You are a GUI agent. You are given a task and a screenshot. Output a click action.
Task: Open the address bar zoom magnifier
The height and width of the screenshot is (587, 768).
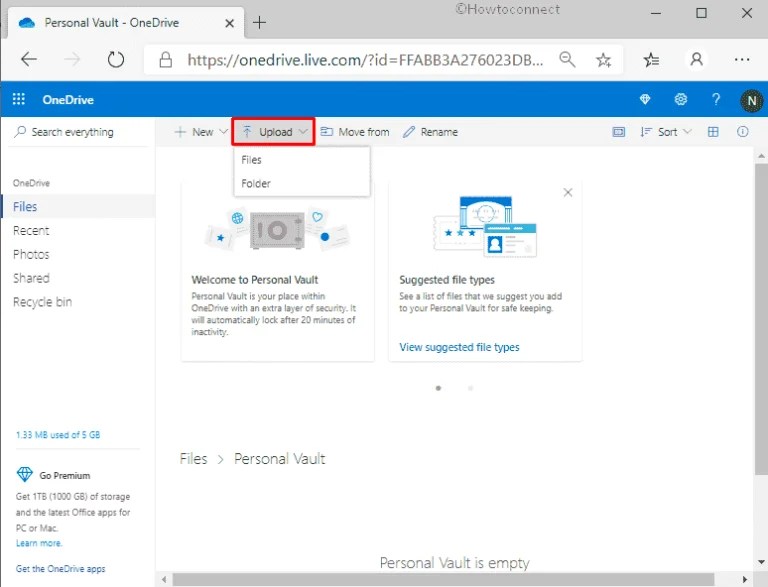pyautogui.click(x=567, y=59)
